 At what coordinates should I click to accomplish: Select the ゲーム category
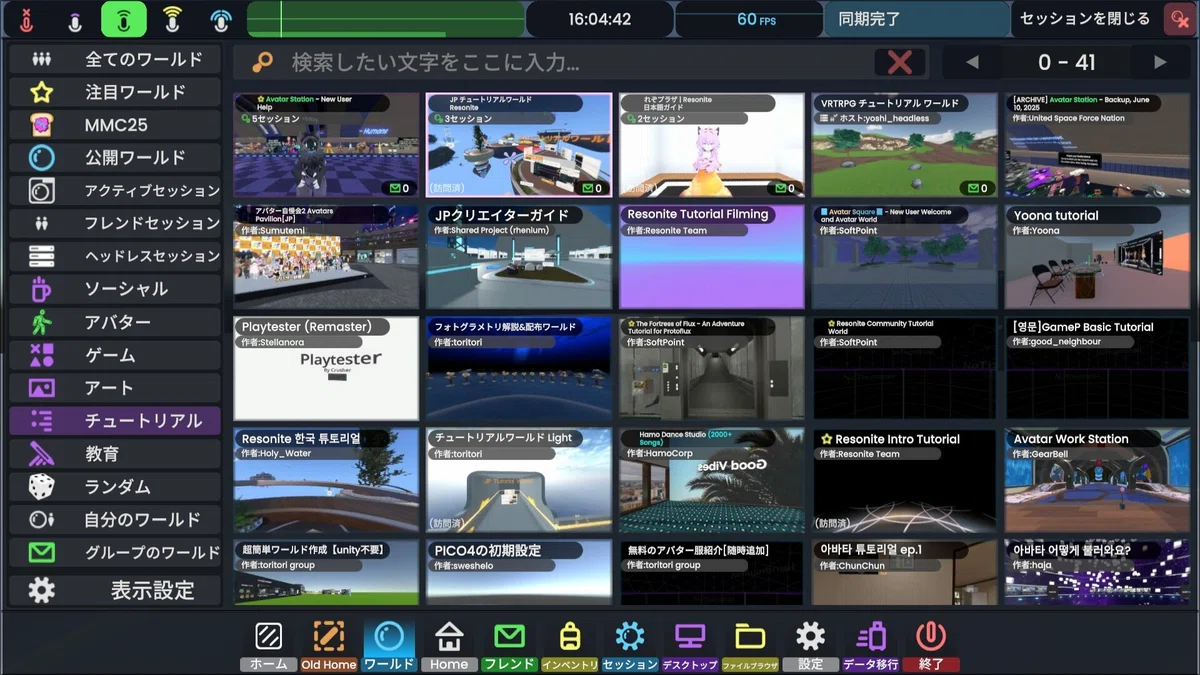pyautogui.click(x=115, y=355)
